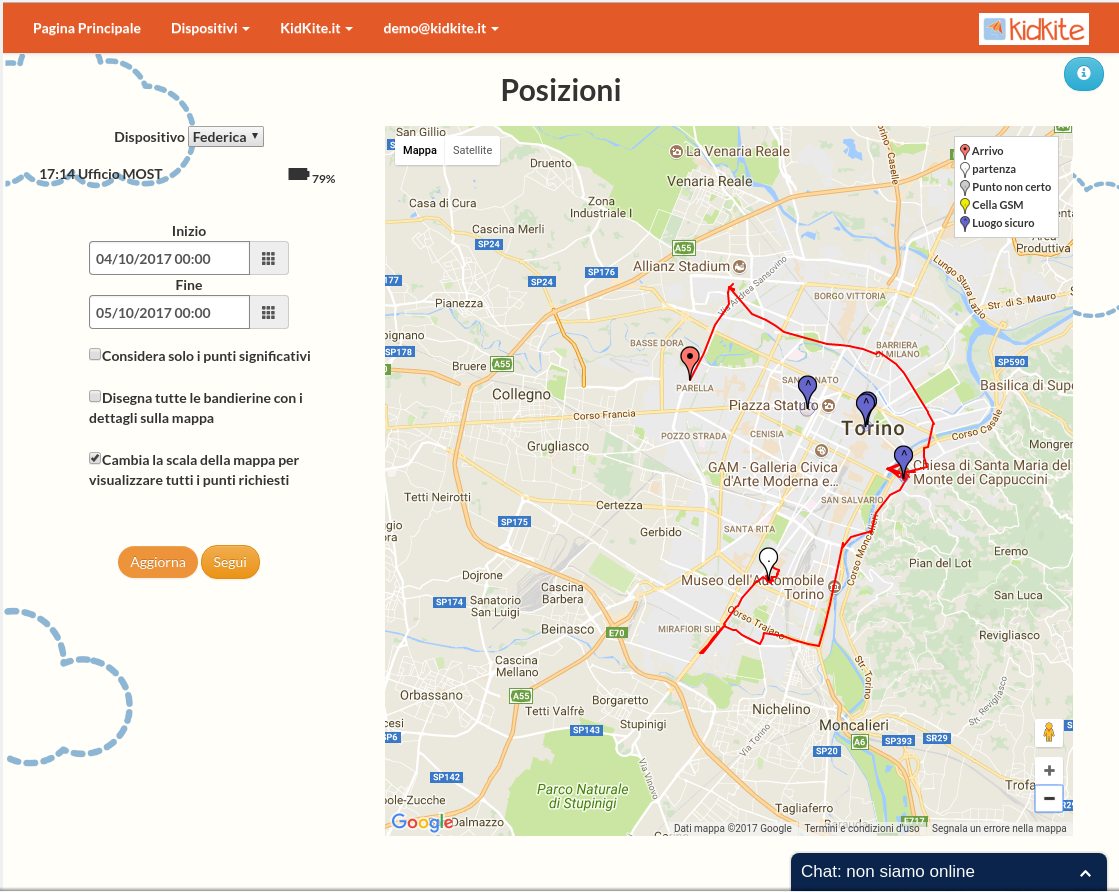Image resolution: width=1119 pixels, height=892 pixels.
Task: Click the 'Moncalieri' label on the map
Action: [854, 725]
